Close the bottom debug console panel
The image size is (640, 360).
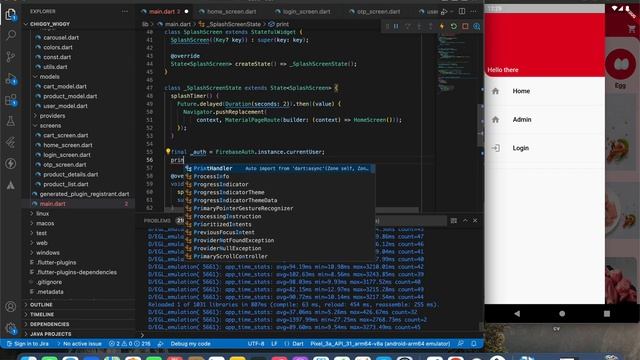click(475, 220)
